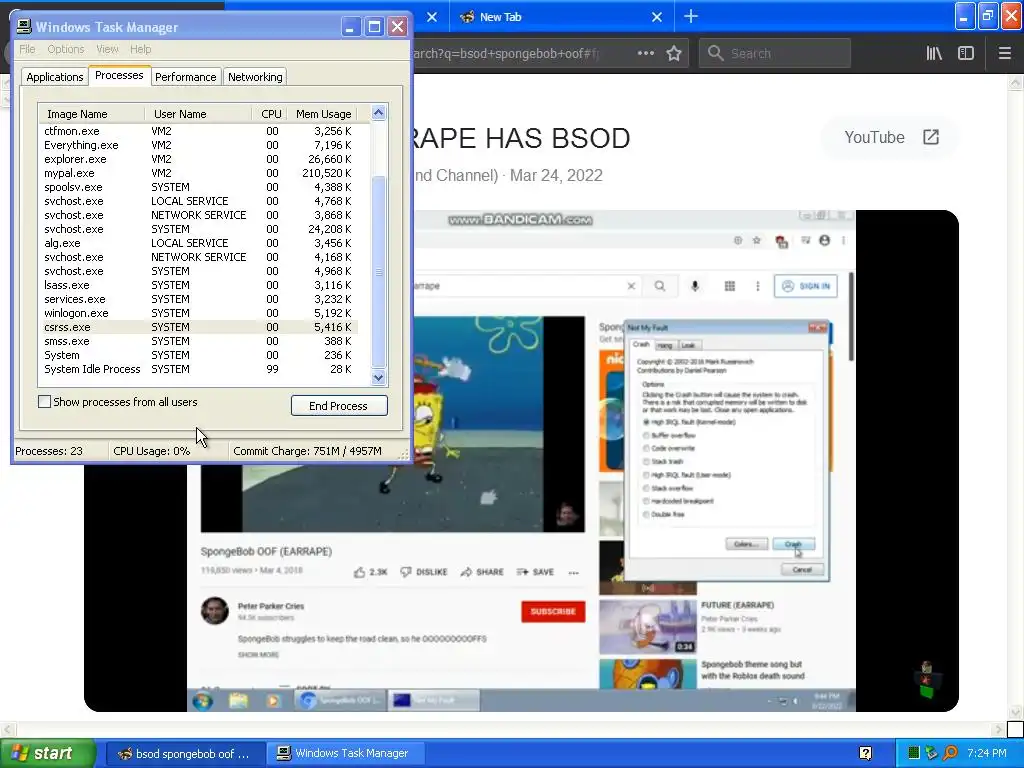The image size is (1024, 768).
Task: Open the browser hamburger menu
Action: [x=1004, y=54]
